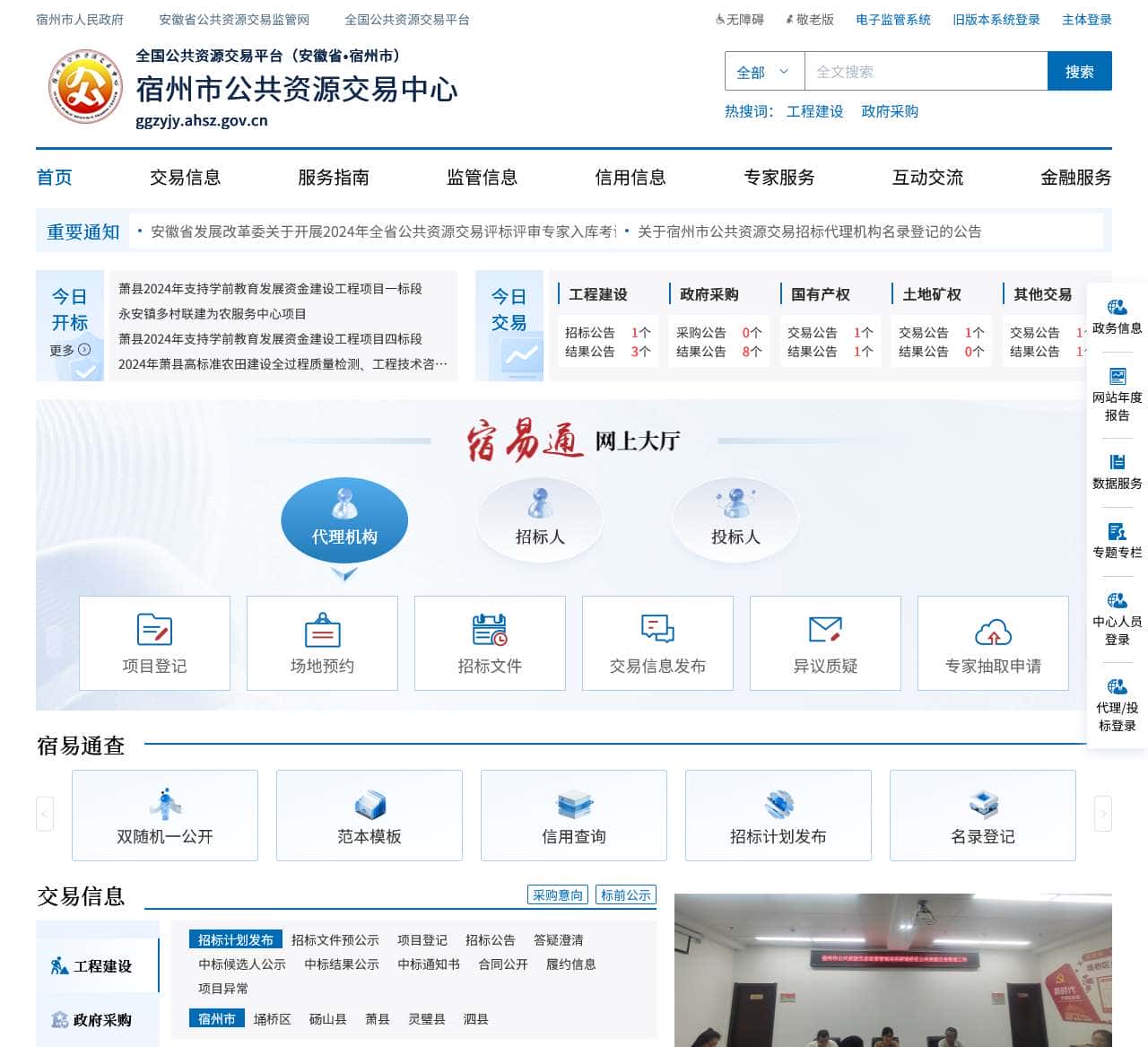This screenshot has height=1047, width=1148.
Task: Filter by 埇桥区 region
Action: (x=273, y=1019)
